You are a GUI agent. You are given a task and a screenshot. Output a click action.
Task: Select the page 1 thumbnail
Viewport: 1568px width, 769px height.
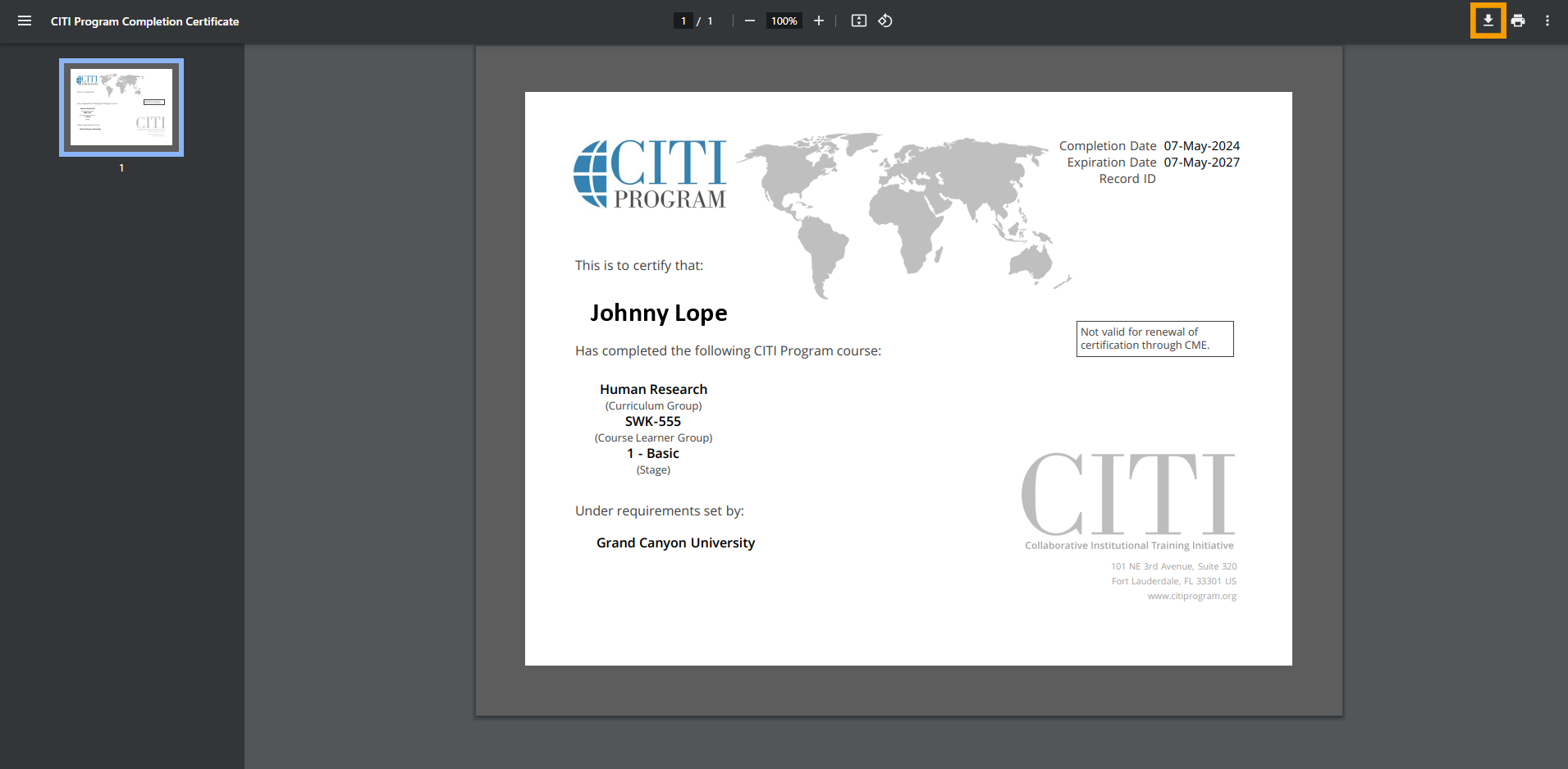tap(121, 108)
